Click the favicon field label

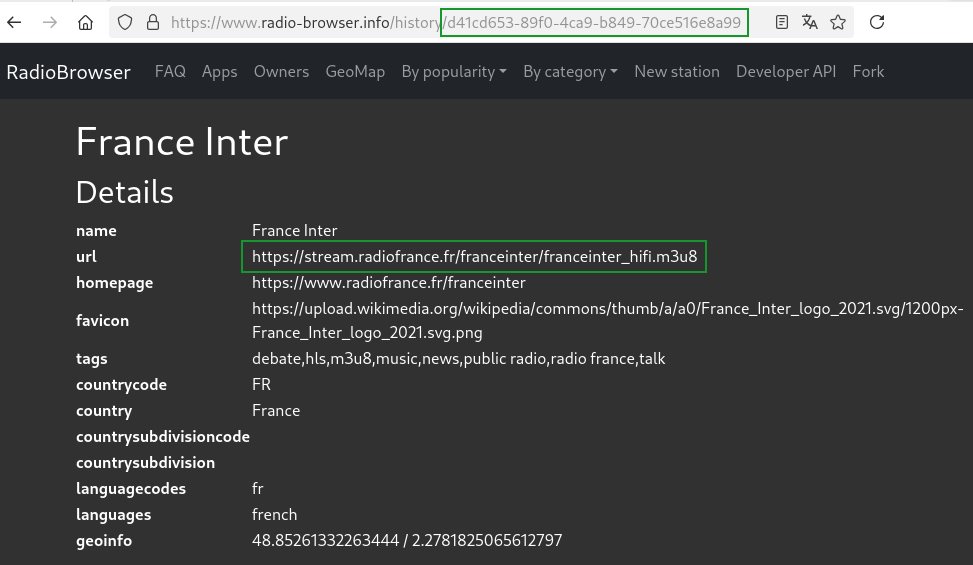[x=102, y=321]
